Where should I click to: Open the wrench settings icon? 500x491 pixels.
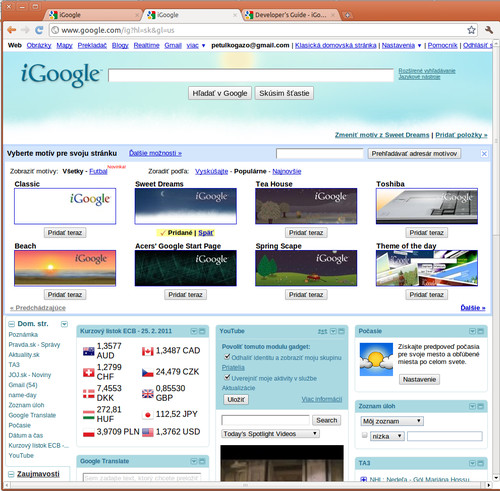click(489, 30)
